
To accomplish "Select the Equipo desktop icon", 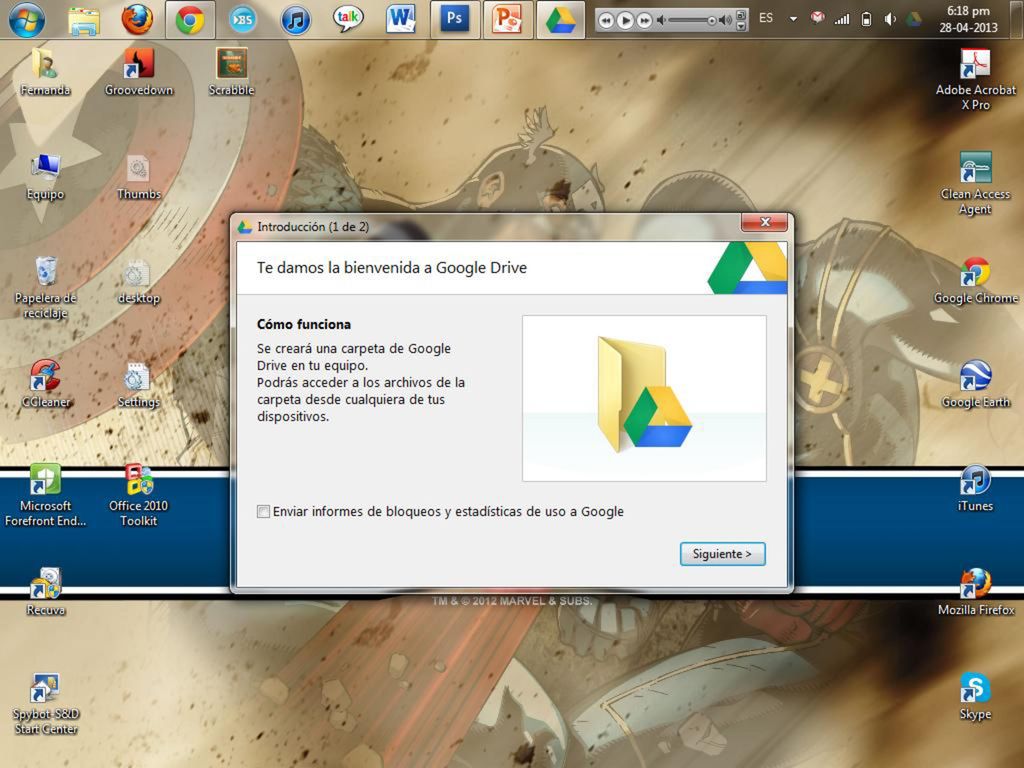I will pos(45,177).
